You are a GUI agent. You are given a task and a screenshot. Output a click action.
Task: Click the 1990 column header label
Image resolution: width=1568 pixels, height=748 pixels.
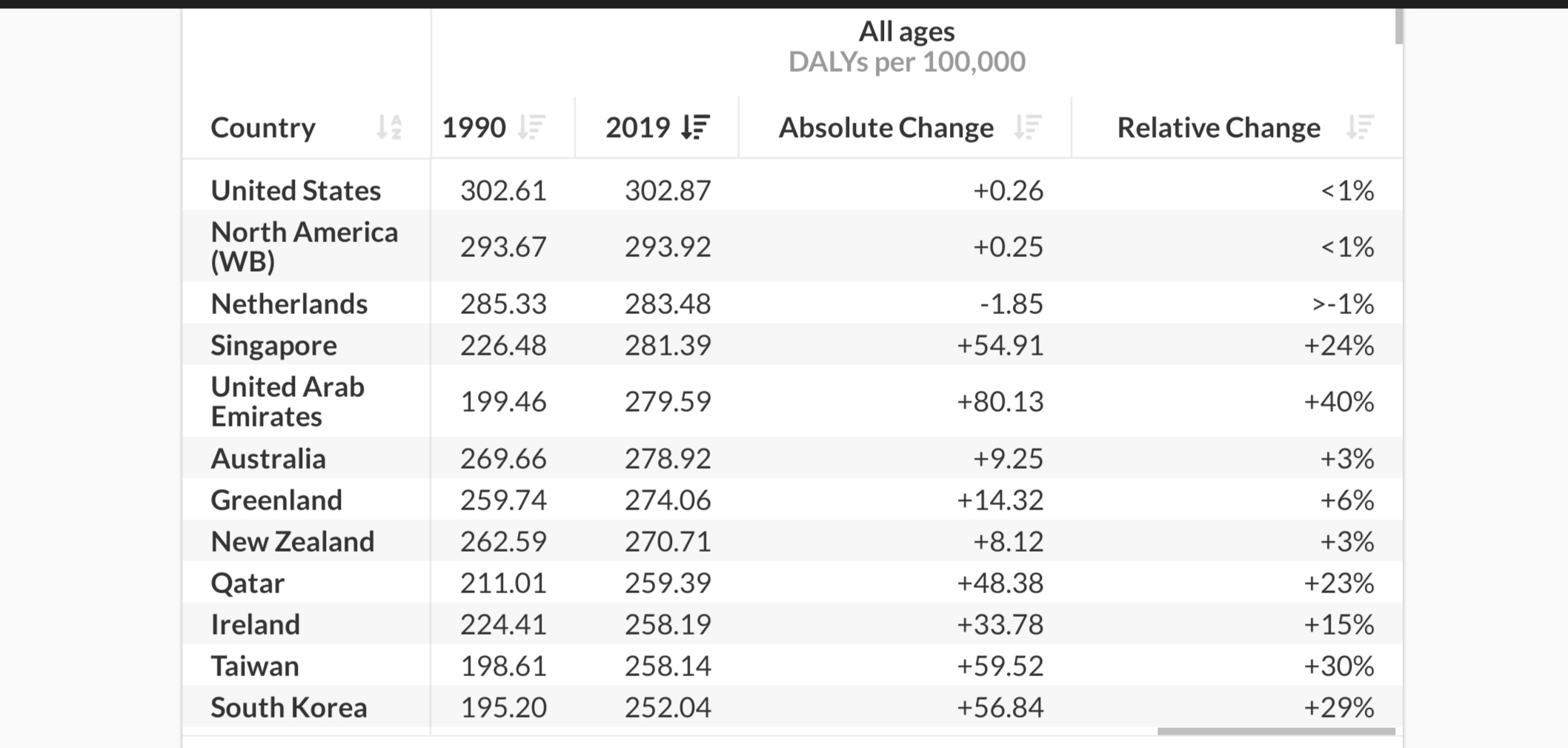pyautogui.click(x=474, y=127)
